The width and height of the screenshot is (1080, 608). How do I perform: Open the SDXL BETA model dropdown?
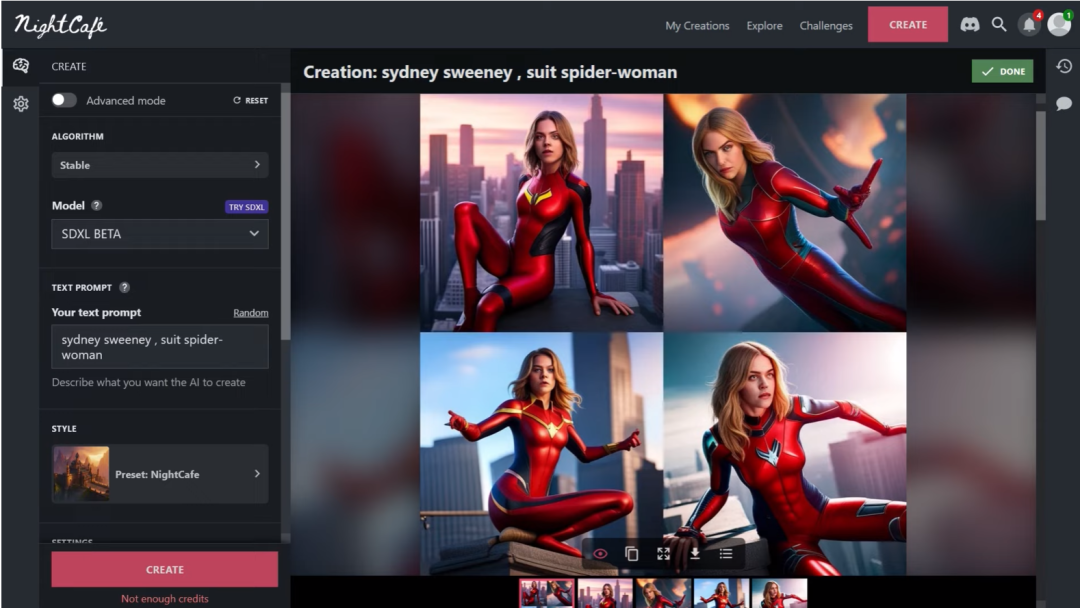[x=160, y=234]
